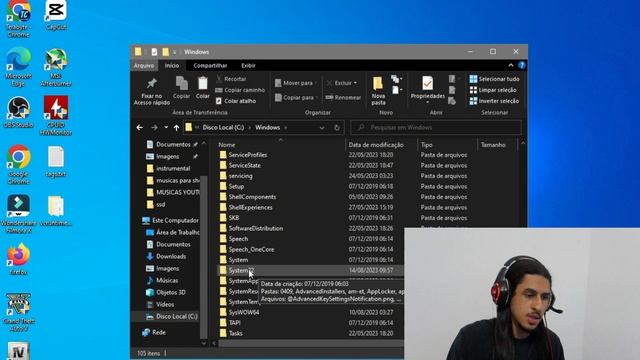Screen dimensions: 640x360
Task: Open the Arquivo ribbon tab
Action: point(144,65)
